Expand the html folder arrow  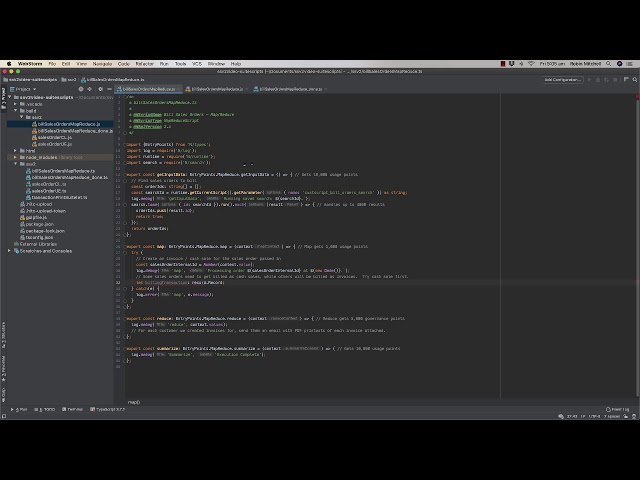point(16,150)
